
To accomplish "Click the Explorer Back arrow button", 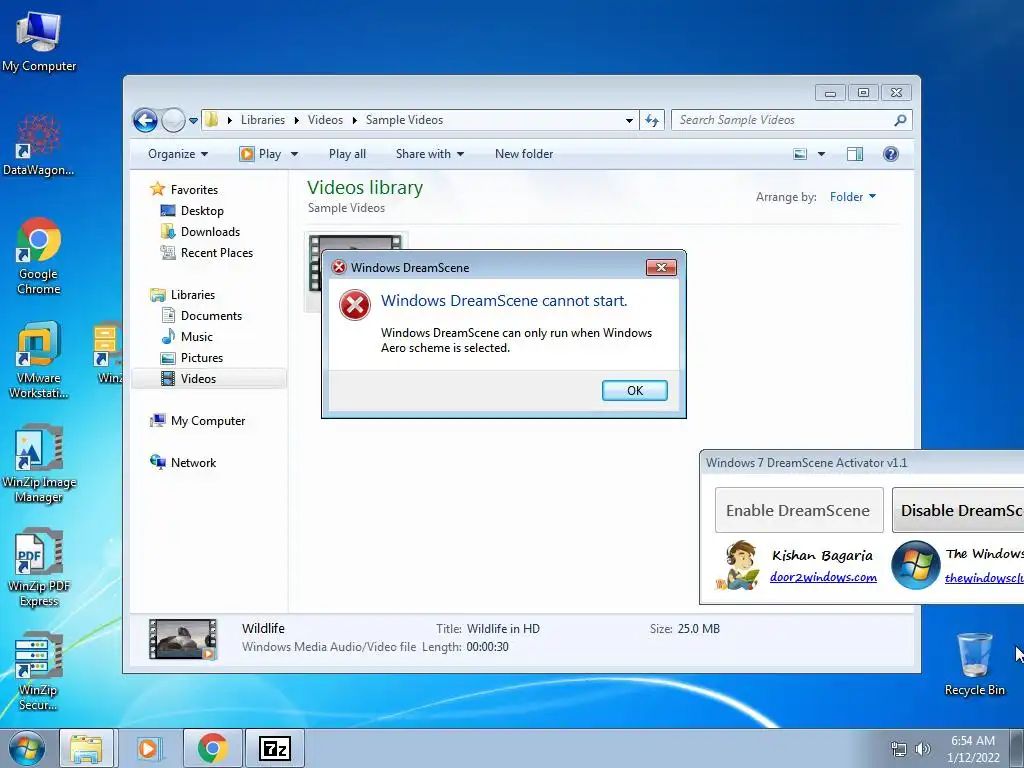I will (x=145, y=120).
